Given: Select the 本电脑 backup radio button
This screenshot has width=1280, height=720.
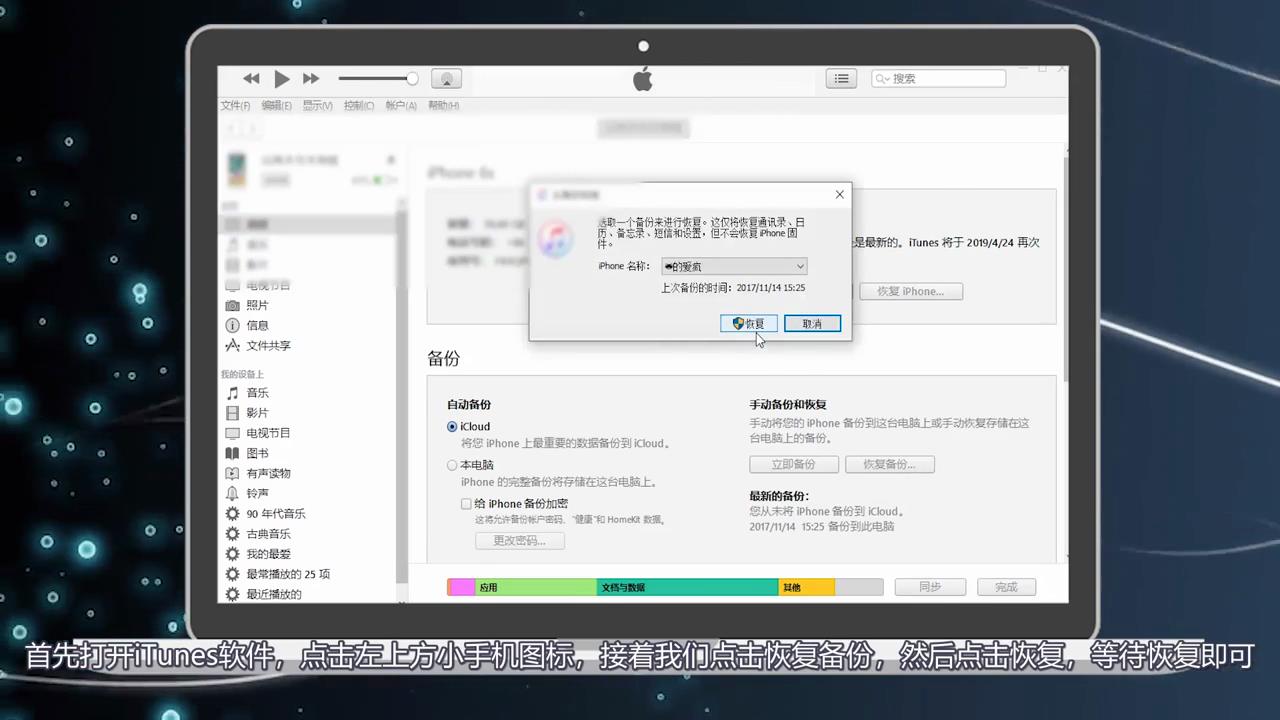Looking at the screenshot, I should tap(452, 465).
